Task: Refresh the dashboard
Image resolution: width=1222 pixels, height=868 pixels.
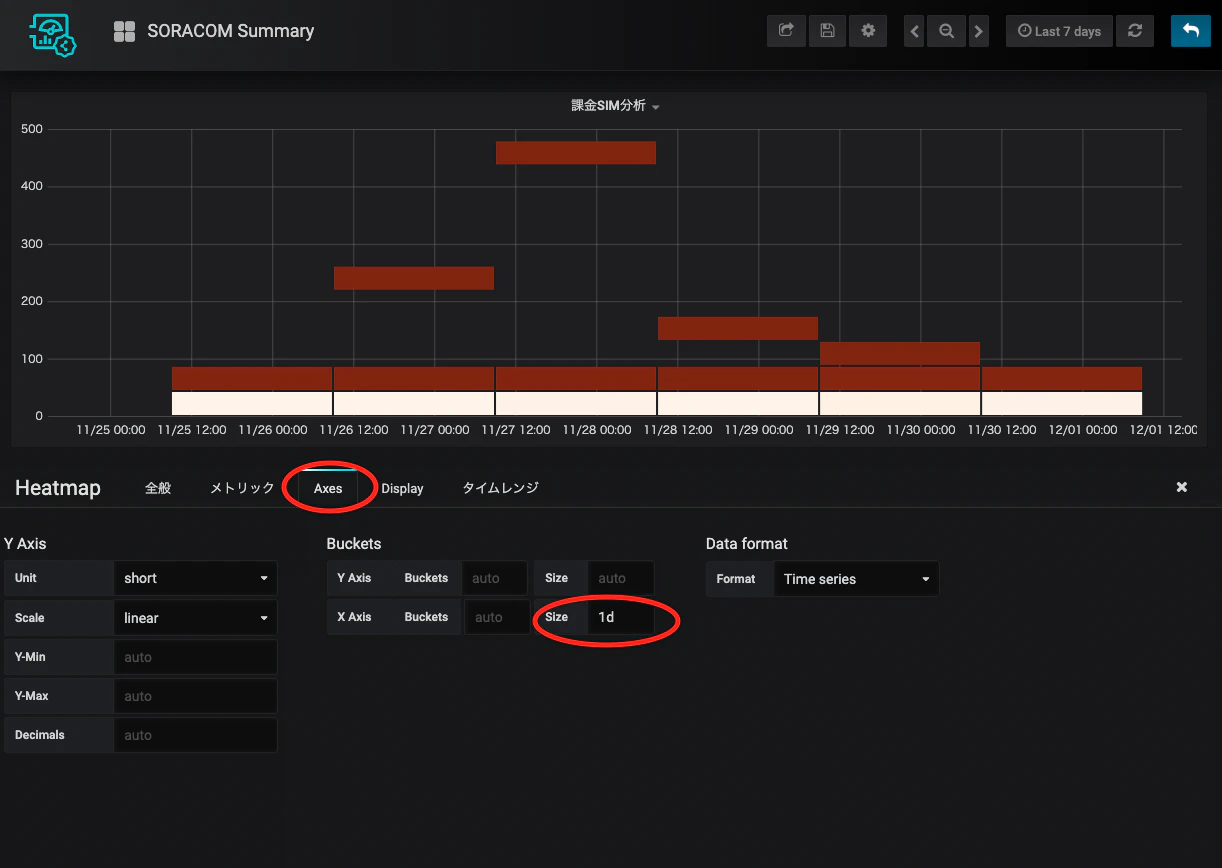Action: click(x=1134, y=31)
